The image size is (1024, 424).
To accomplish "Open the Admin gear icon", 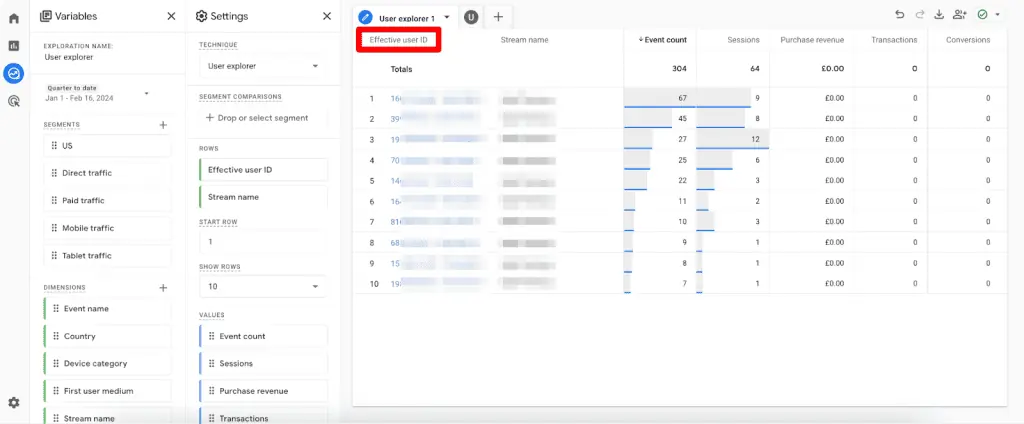I will 14,402.
